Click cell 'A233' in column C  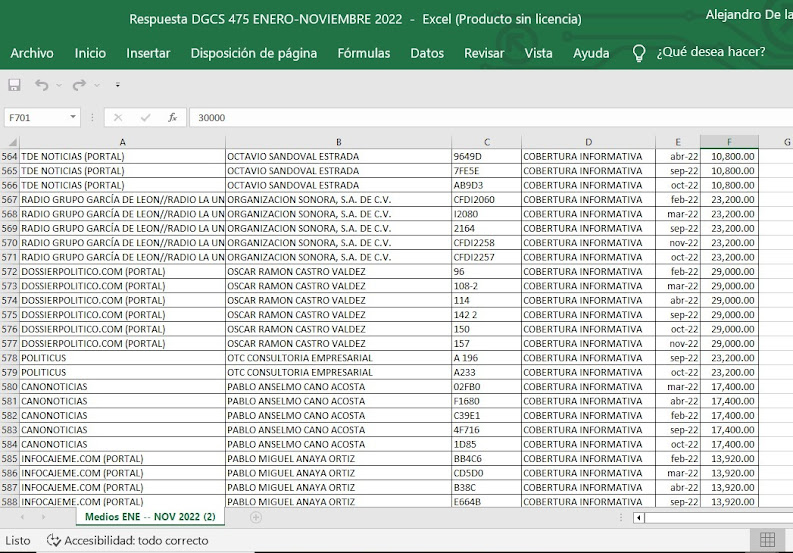[487, 372]
